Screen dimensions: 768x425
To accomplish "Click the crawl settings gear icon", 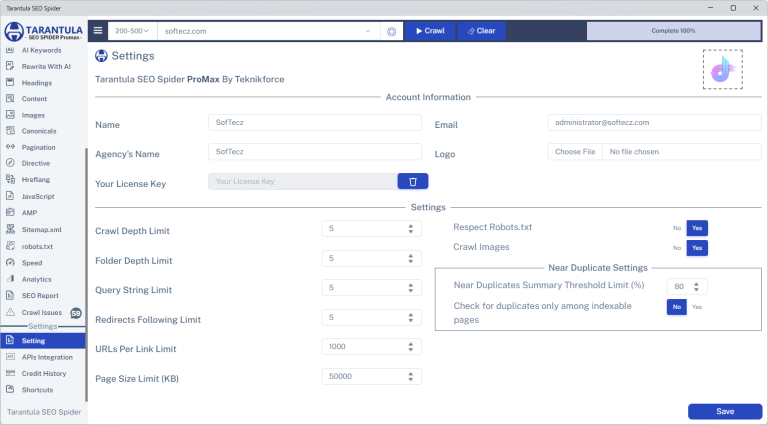I will [x=391, y=31].
